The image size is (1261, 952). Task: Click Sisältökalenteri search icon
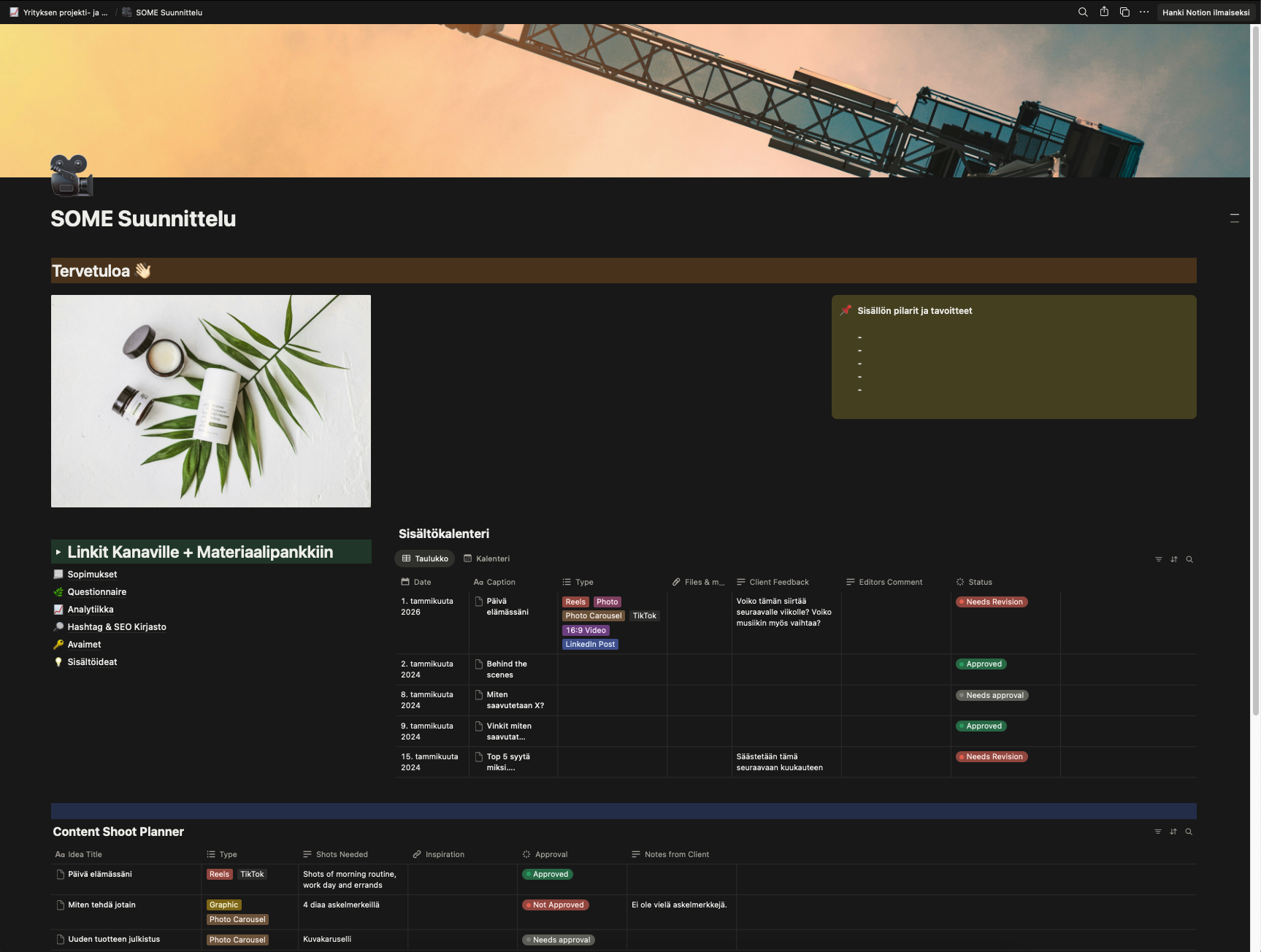click(1189, 559)
